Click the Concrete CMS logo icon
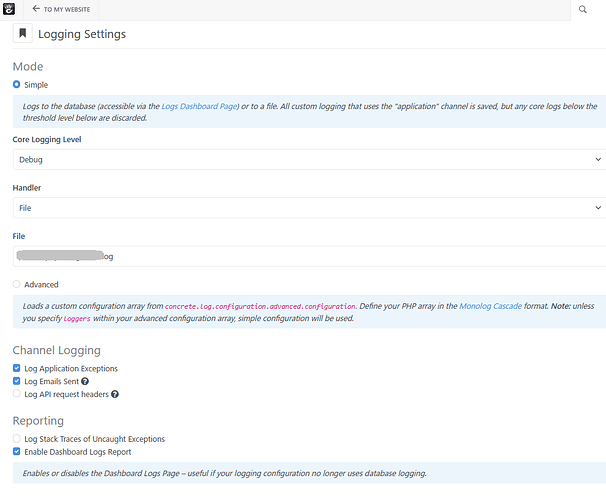Screen dimensions: 606x500 10,9
